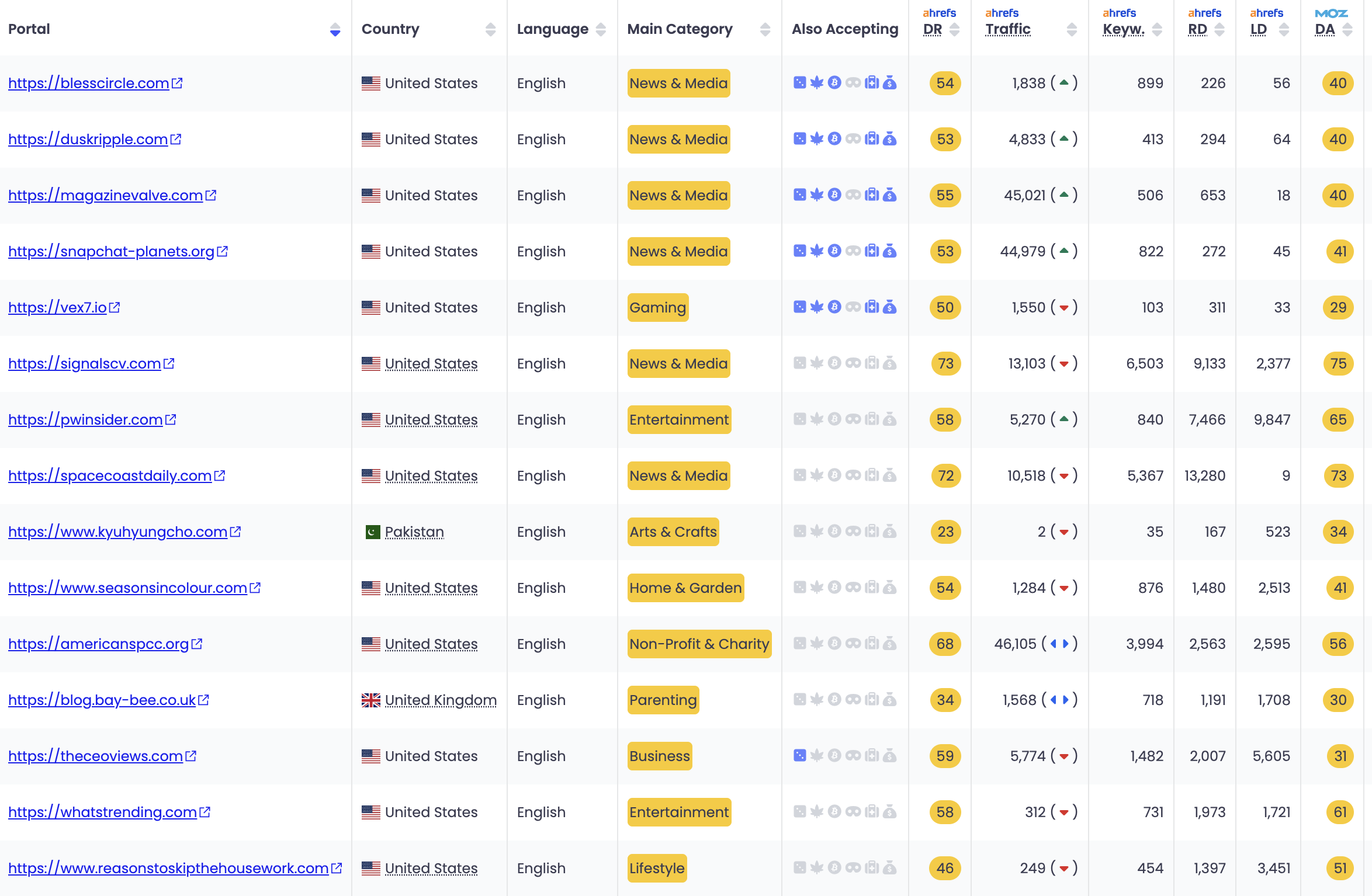This screenshot has width=1372, height=896.
Task: Click the Non-Profit & Charity category tag
Action: (x=699, y=644)
